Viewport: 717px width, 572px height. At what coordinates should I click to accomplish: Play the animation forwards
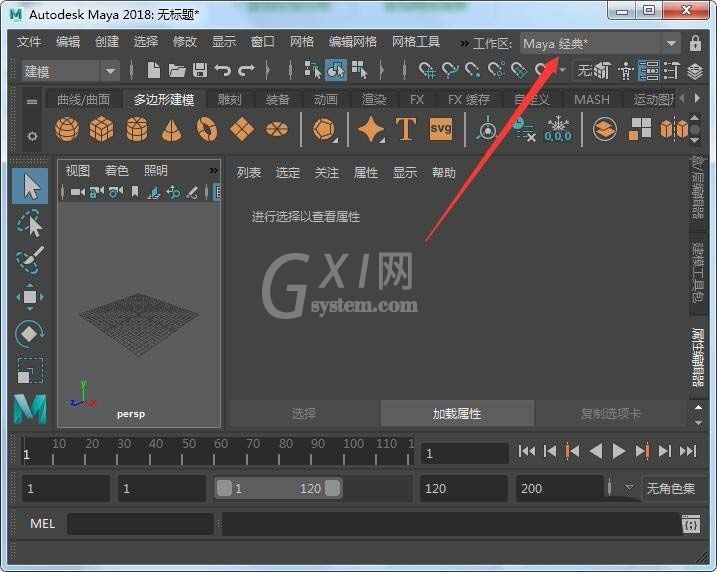coord(618,452)
